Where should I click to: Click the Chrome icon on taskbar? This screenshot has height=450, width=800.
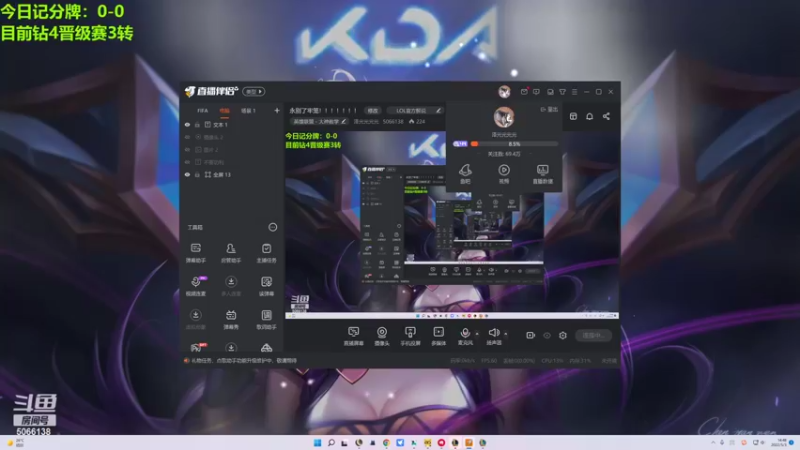[386, 443]
